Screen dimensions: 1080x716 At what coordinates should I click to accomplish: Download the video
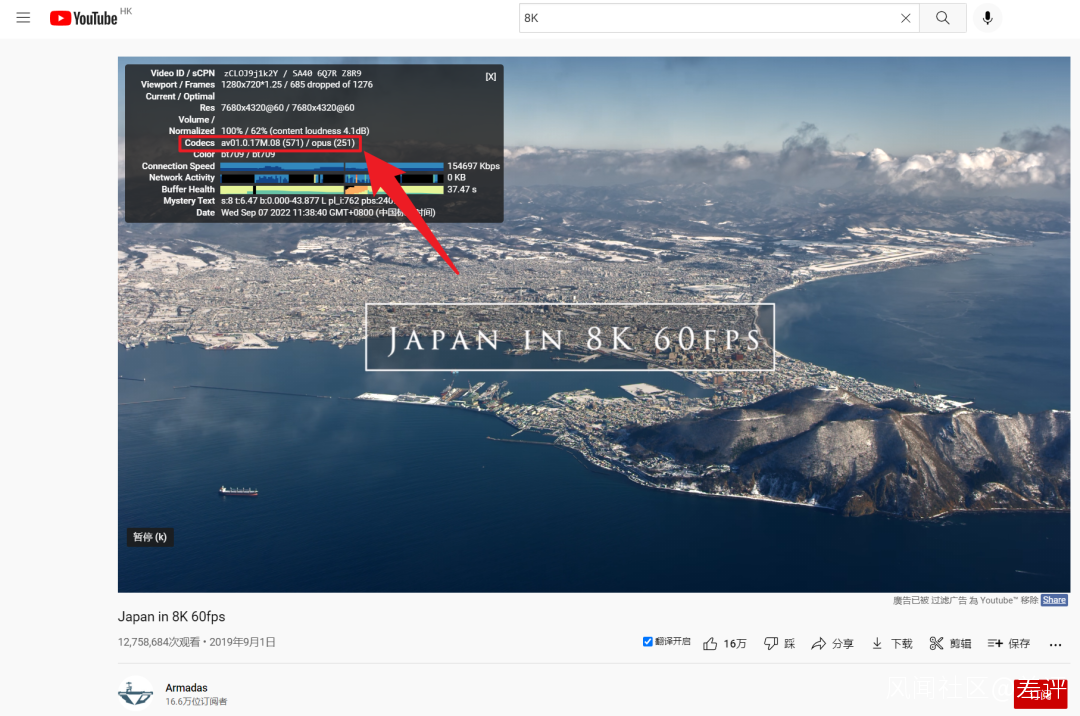[x=892, y=643]
